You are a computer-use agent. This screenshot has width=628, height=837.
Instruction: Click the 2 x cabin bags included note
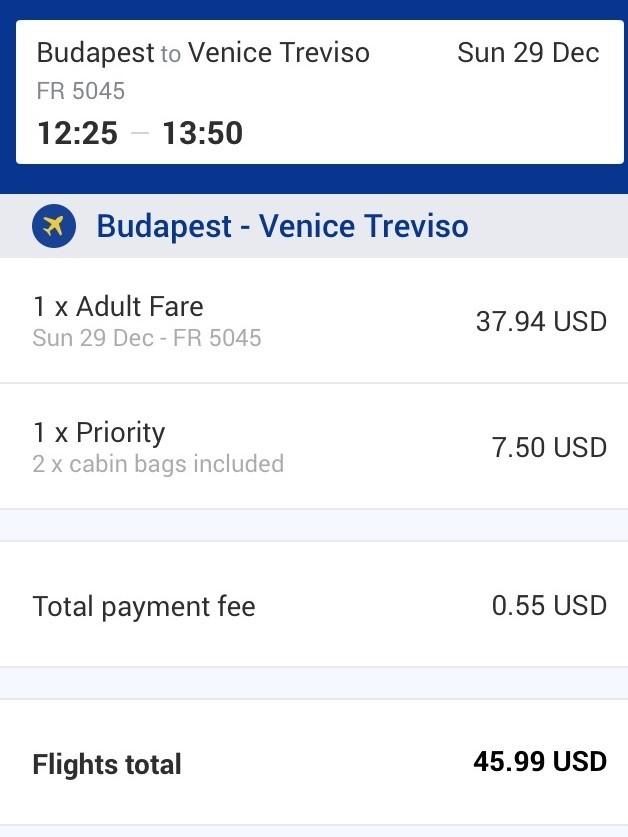pos(158,464)
